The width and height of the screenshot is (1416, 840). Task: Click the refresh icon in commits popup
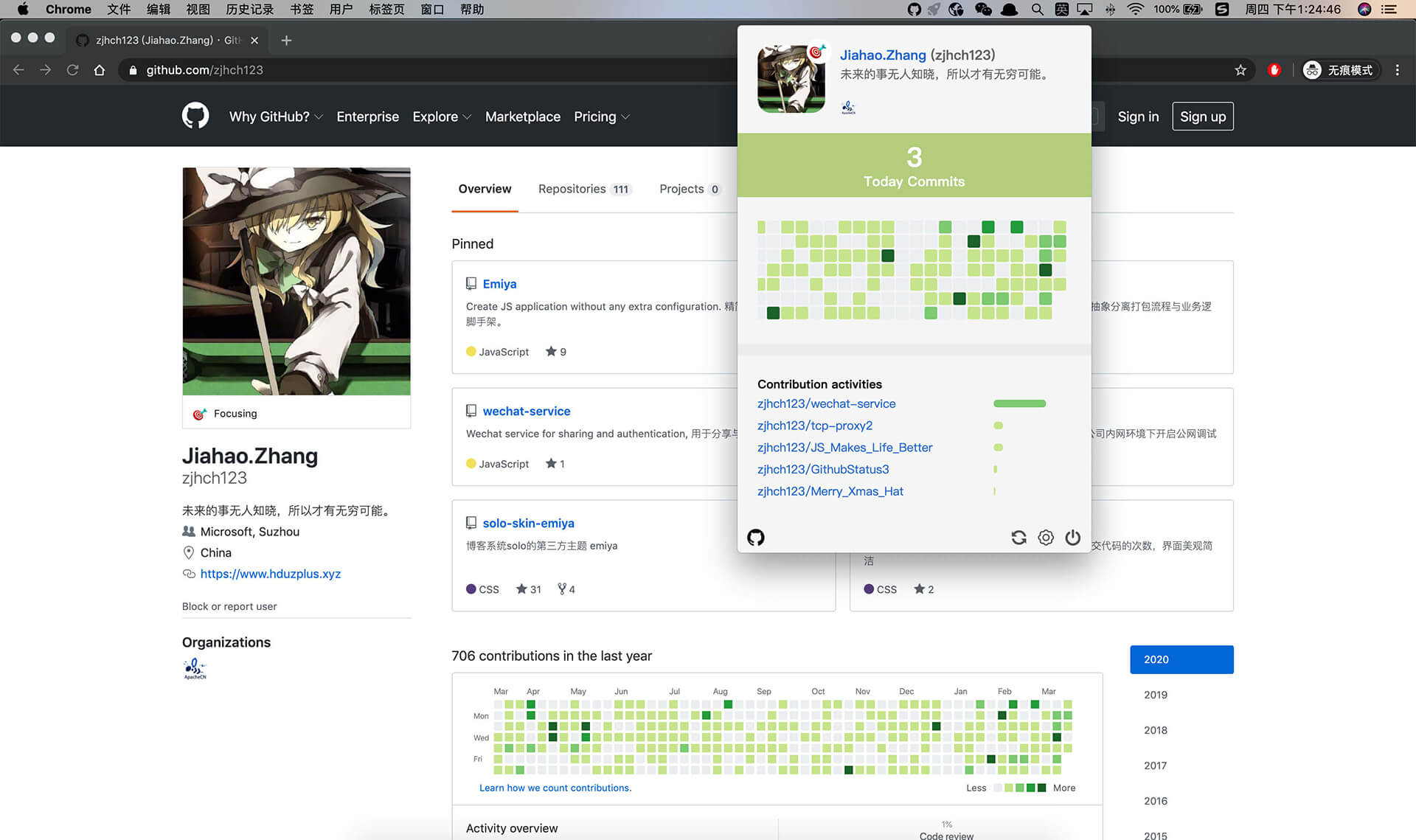1018,538
